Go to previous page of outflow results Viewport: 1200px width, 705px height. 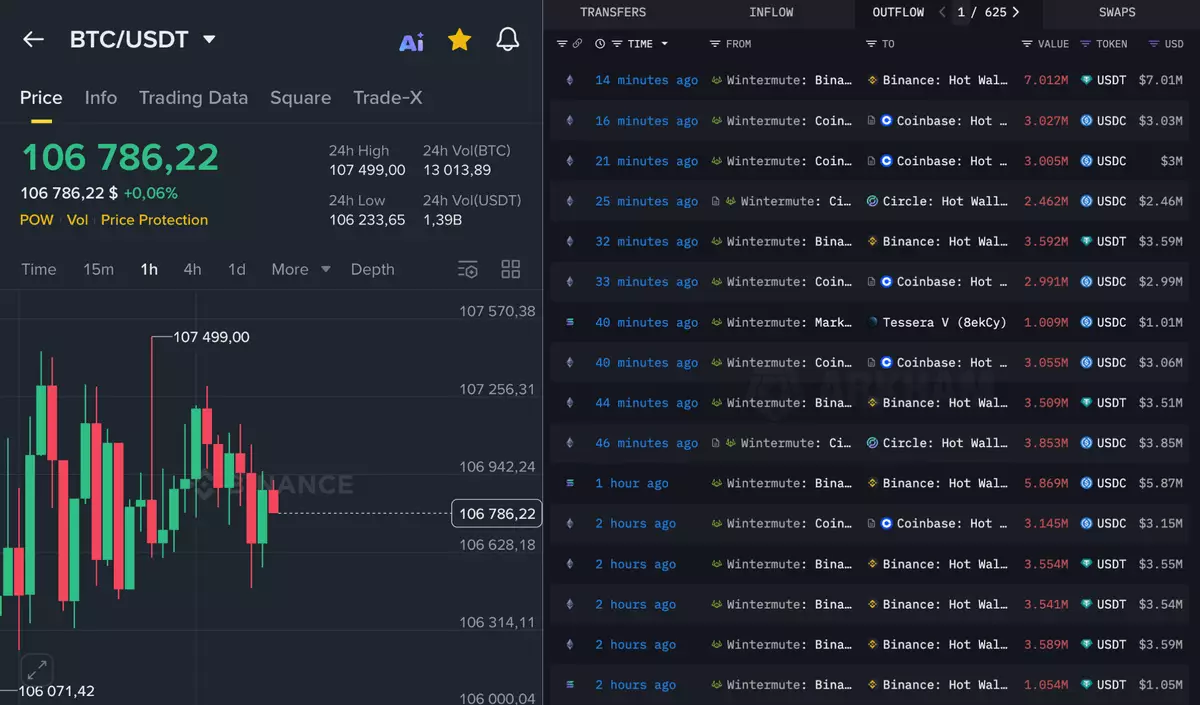point(942,12)
